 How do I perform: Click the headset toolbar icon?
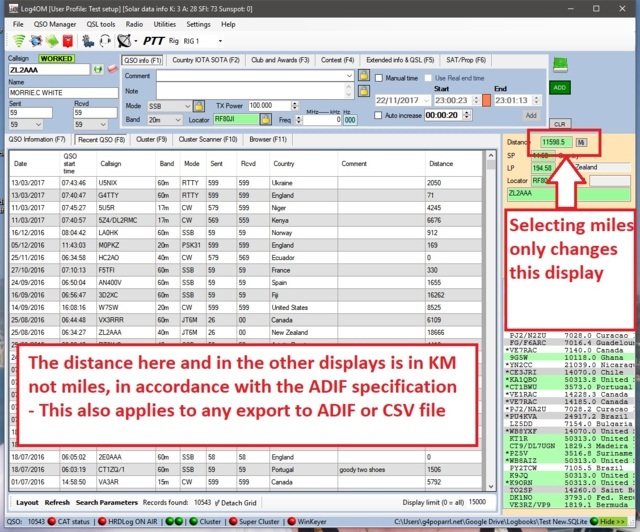105,41
